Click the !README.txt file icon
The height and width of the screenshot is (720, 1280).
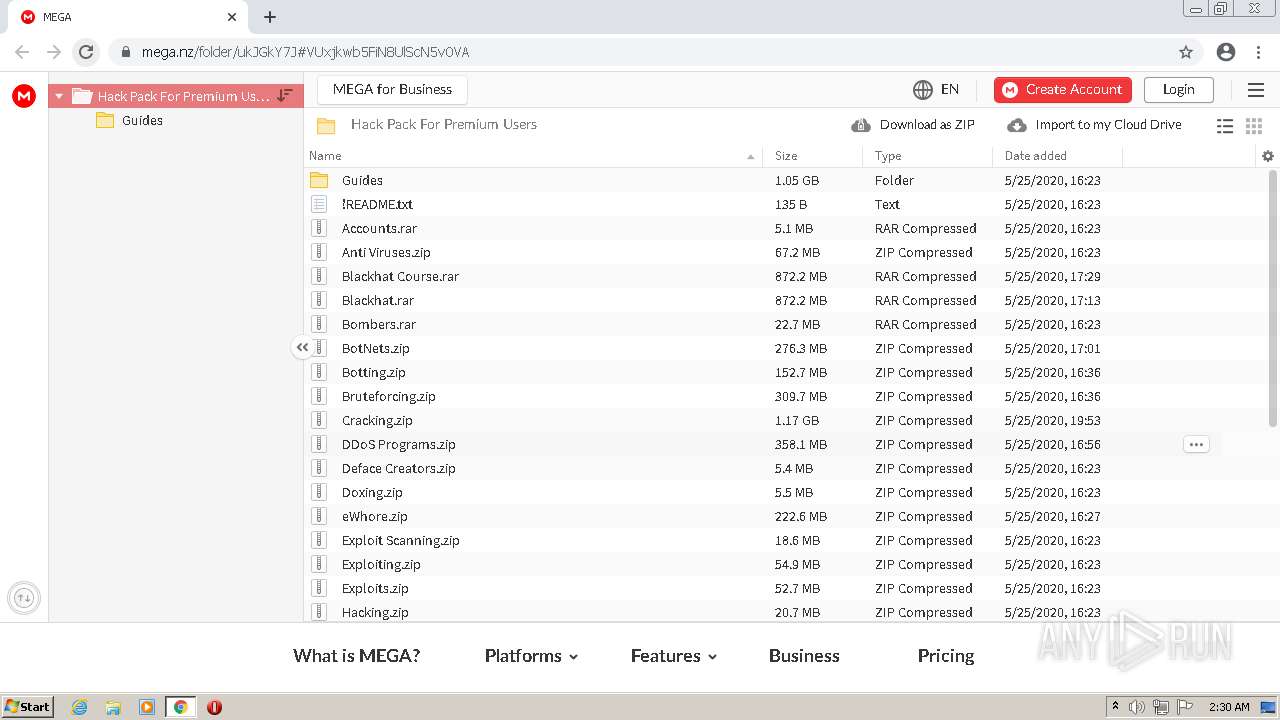point(319,204)
